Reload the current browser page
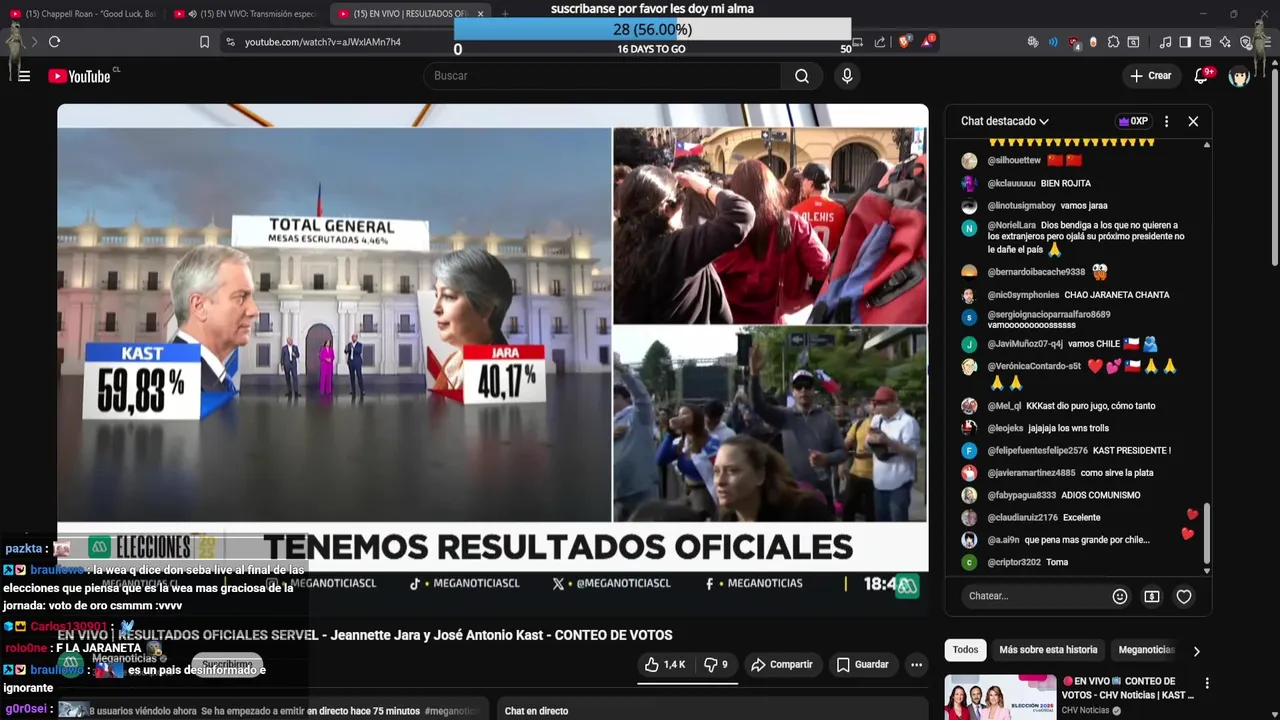 click(54, 42)
